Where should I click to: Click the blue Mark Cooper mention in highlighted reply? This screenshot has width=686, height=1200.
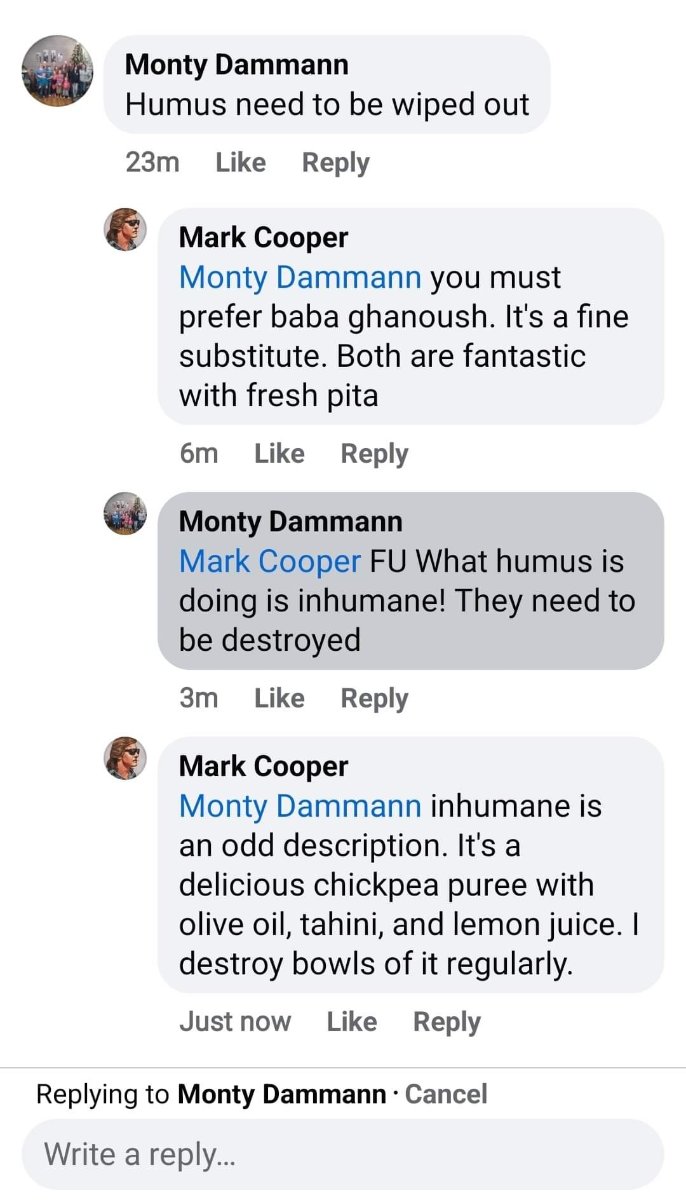(x=269, y=561)
